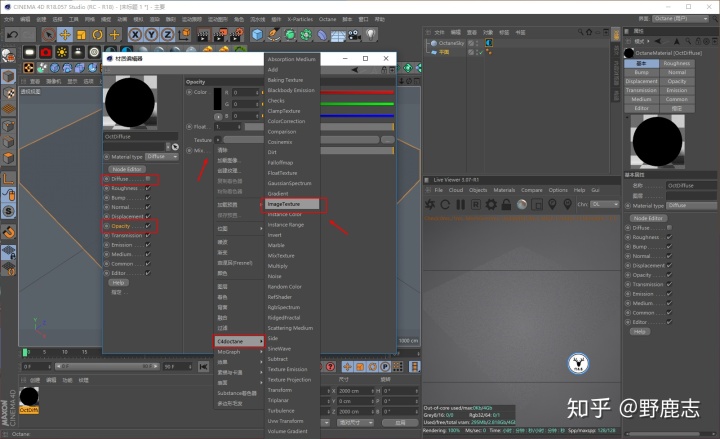Open the Octane menu in menu bar
Image resolution: width=720 pixels, height=439 pixels.
point(327,19)
